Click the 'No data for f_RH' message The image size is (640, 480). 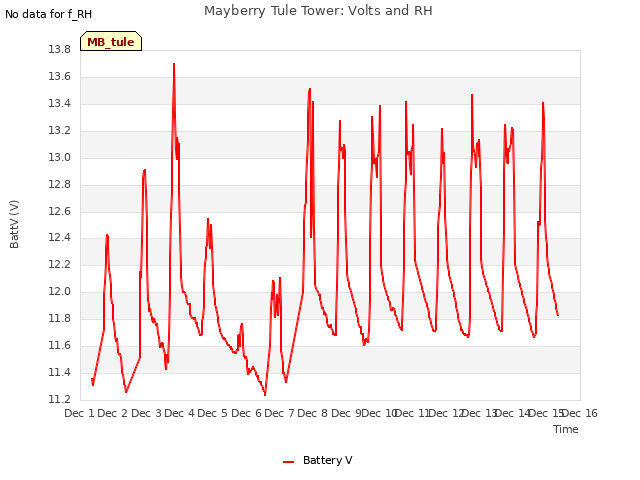(49, 14)
